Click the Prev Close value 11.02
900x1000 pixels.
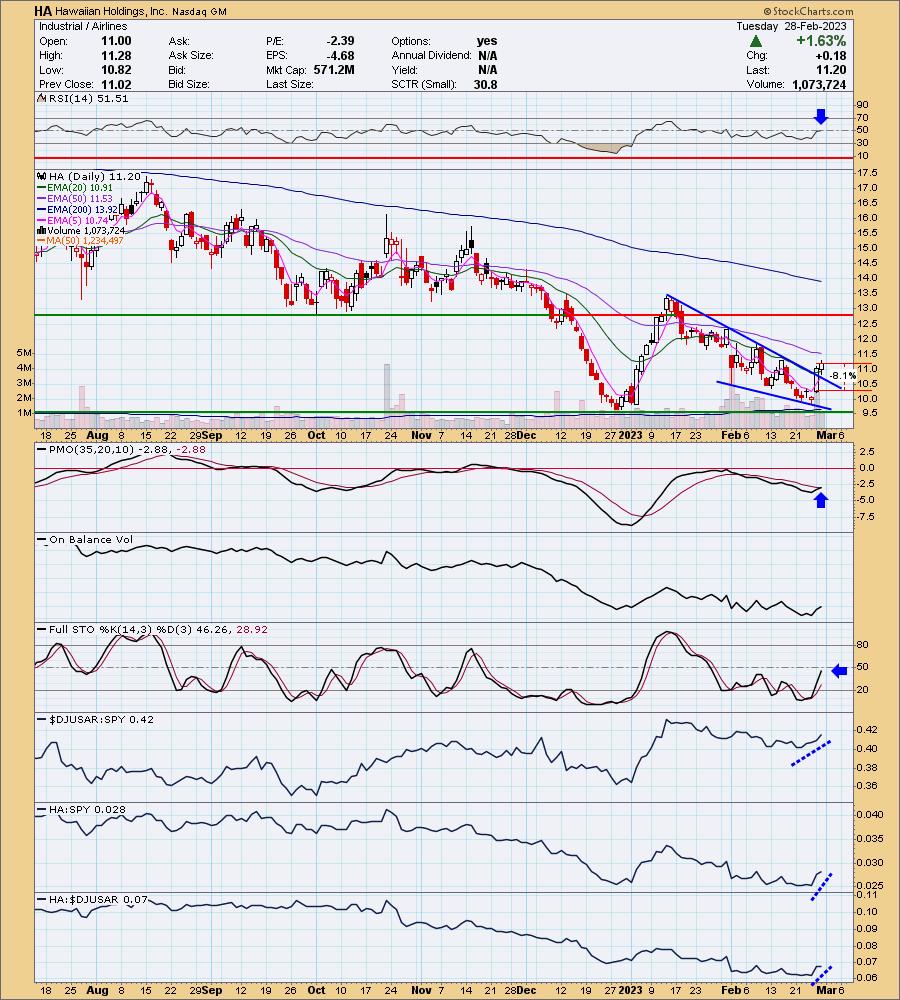(116, 84)
